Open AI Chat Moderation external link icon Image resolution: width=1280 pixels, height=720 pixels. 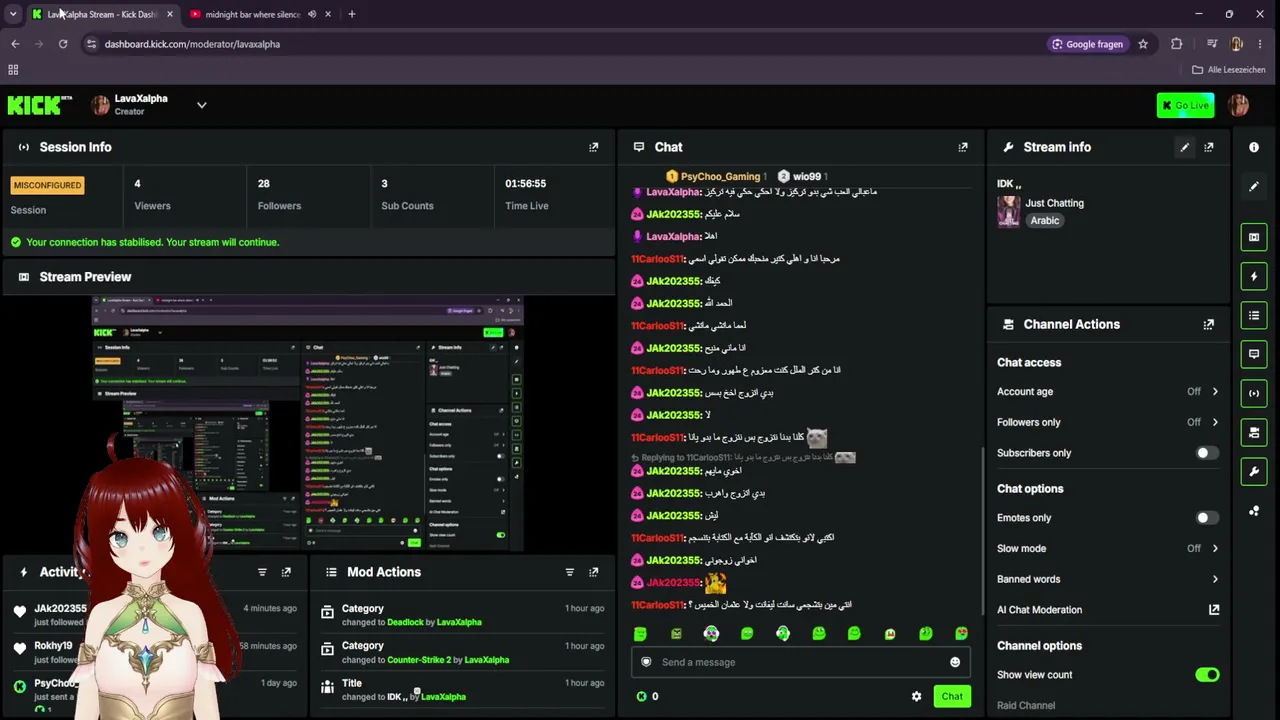tap(1214, 610)
